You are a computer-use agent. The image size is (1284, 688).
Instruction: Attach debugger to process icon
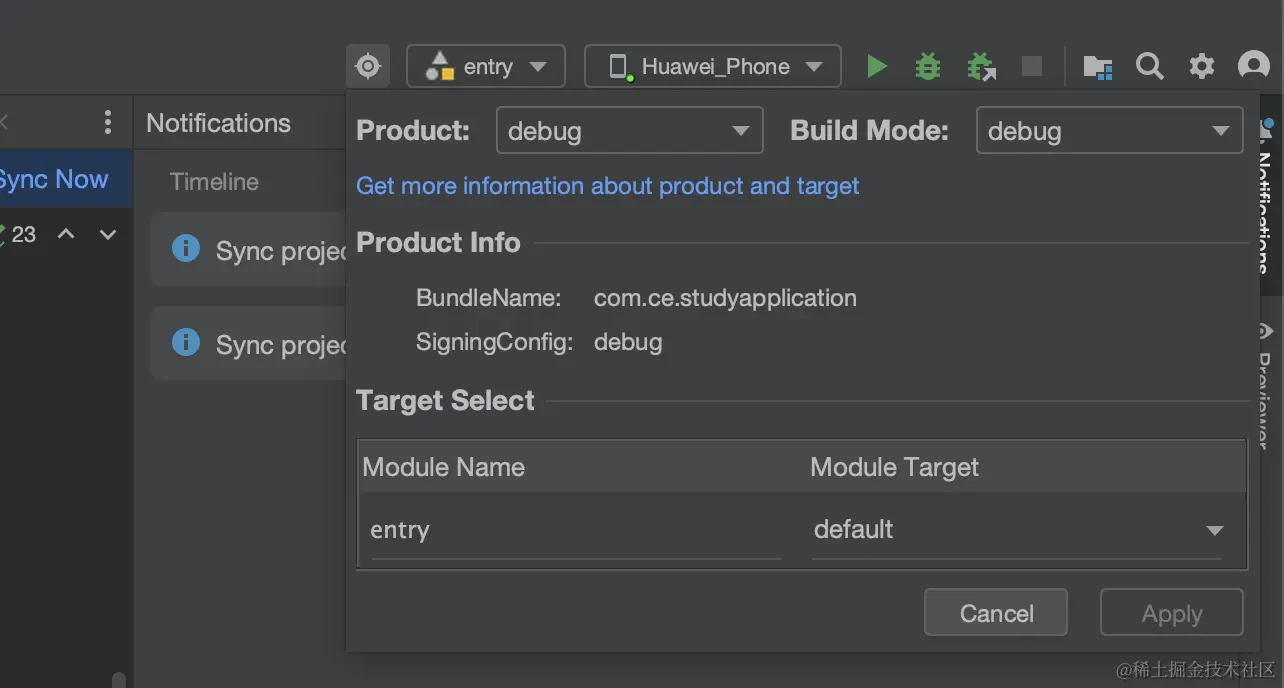[x=981, y=67]
